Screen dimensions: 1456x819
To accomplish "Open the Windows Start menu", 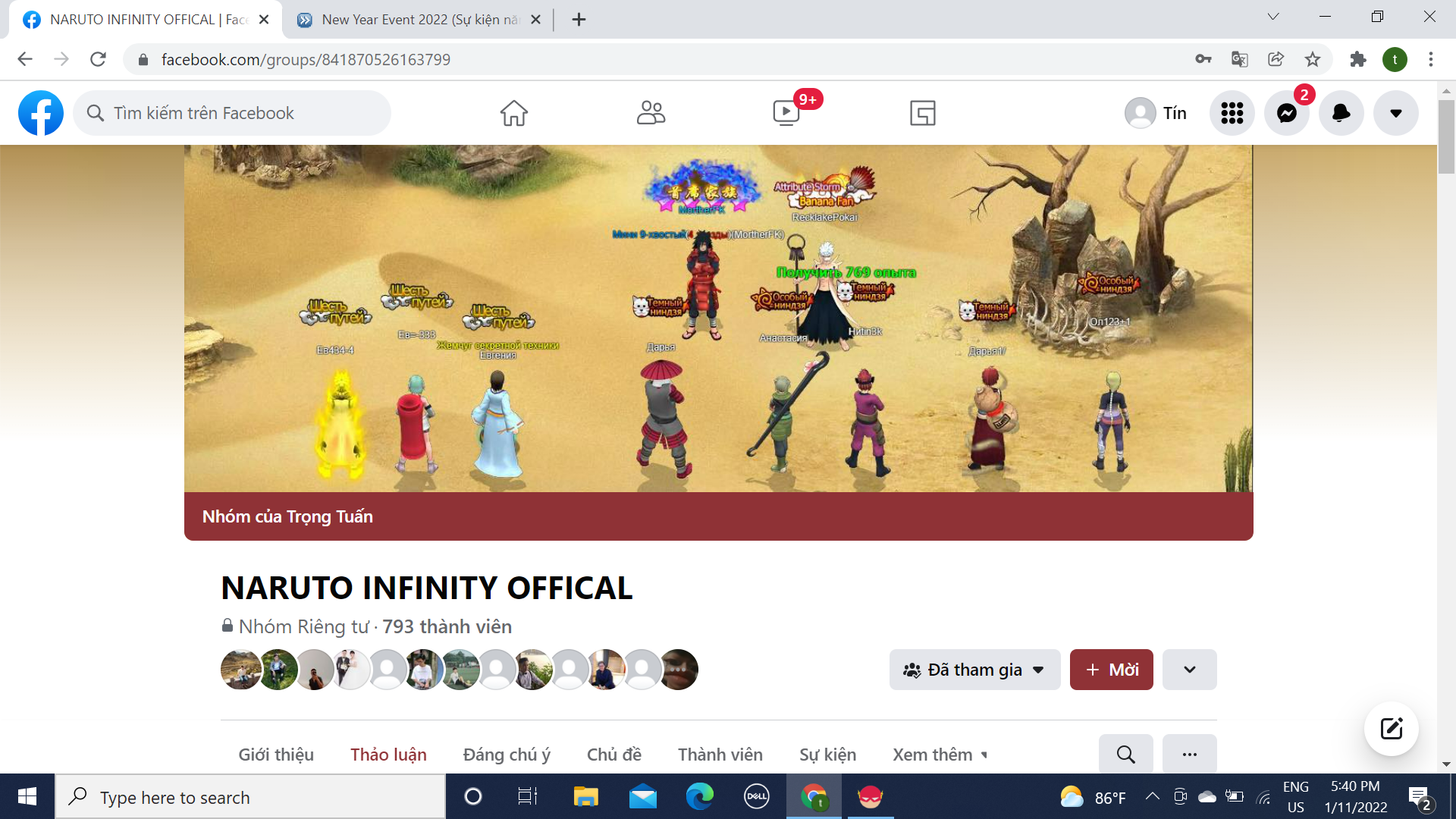I will (x=27, y=797).
